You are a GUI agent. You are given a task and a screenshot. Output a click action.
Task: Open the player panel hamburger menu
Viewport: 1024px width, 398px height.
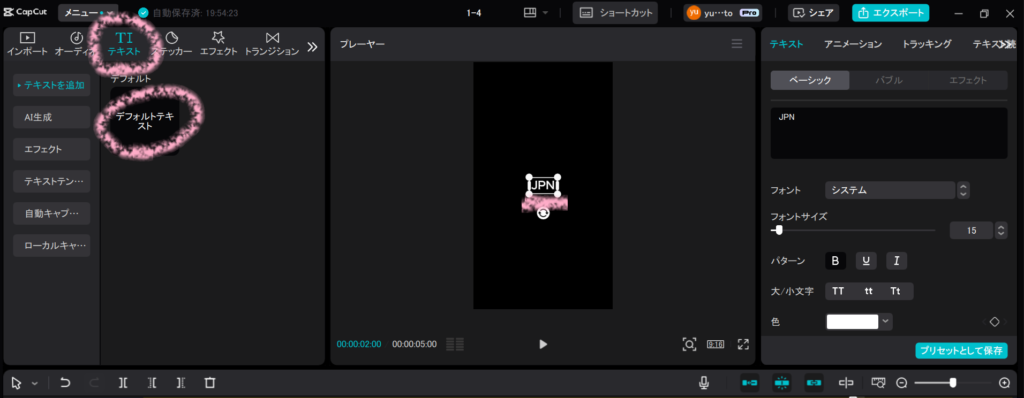point(737,44)
